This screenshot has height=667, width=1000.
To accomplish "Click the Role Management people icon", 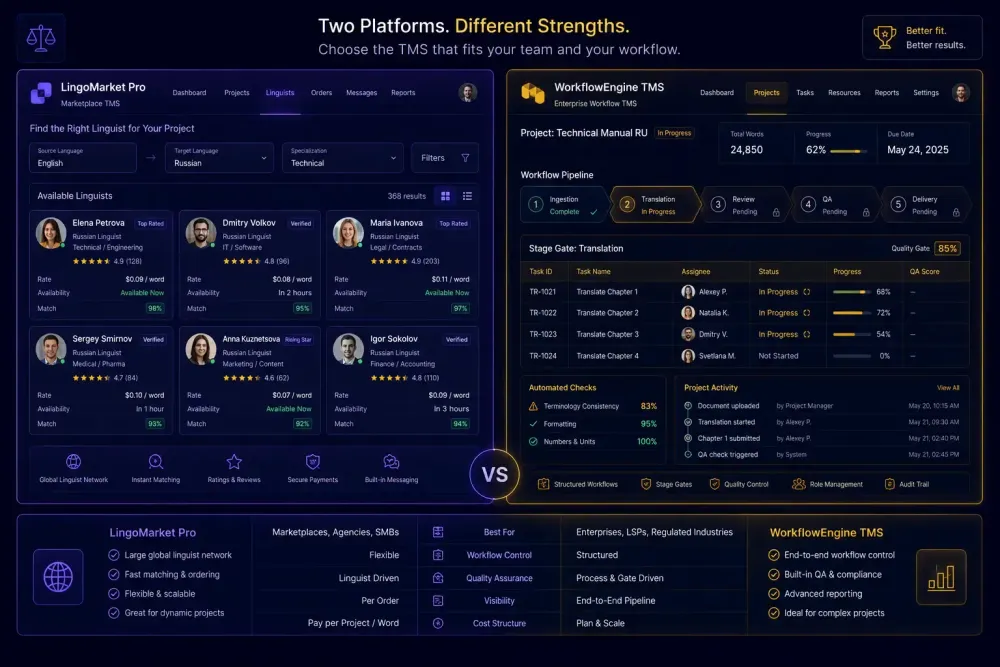I will click(x=798, y=484).
